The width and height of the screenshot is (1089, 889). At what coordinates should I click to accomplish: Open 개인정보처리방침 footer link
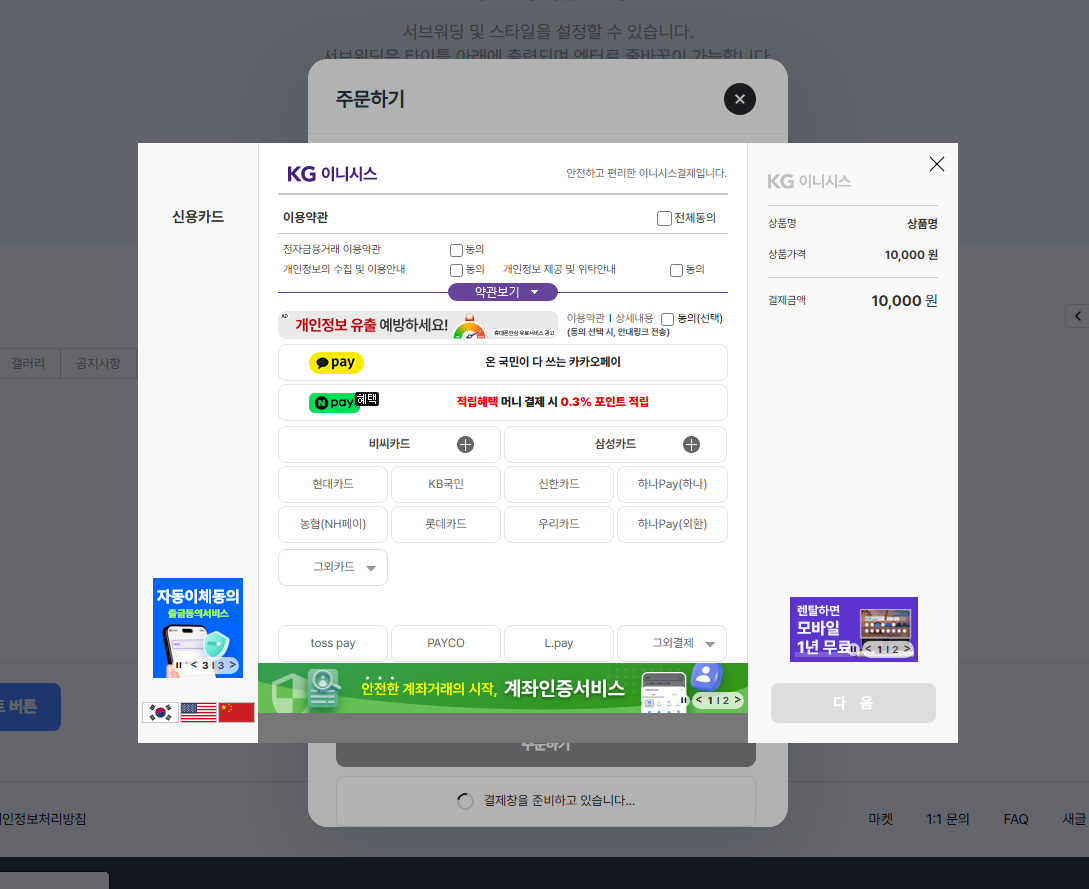coord(42,820)
